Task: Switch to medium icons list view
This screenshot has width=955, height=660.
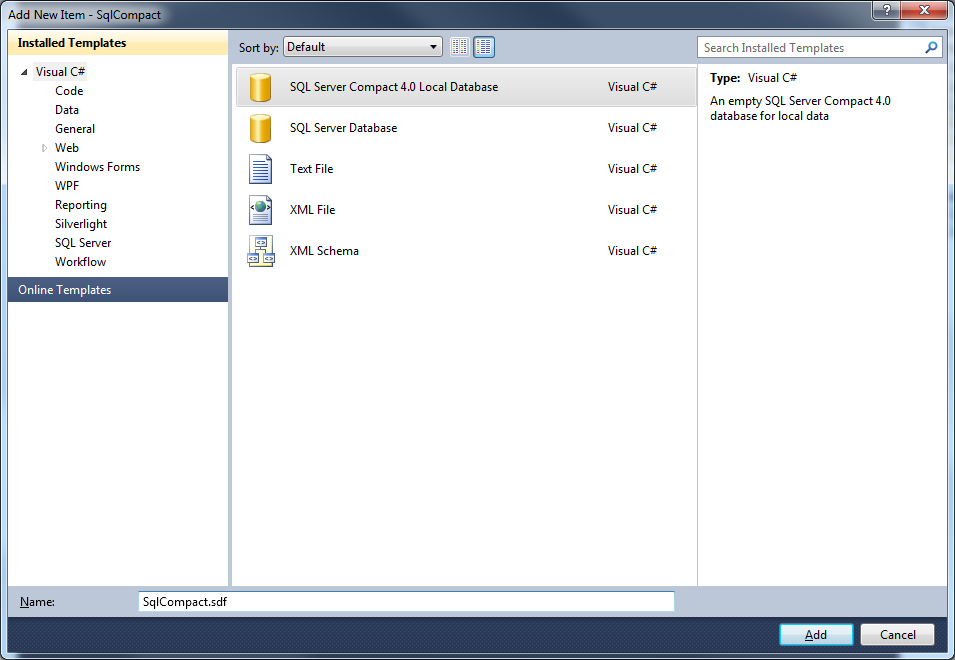Action: 484,47
